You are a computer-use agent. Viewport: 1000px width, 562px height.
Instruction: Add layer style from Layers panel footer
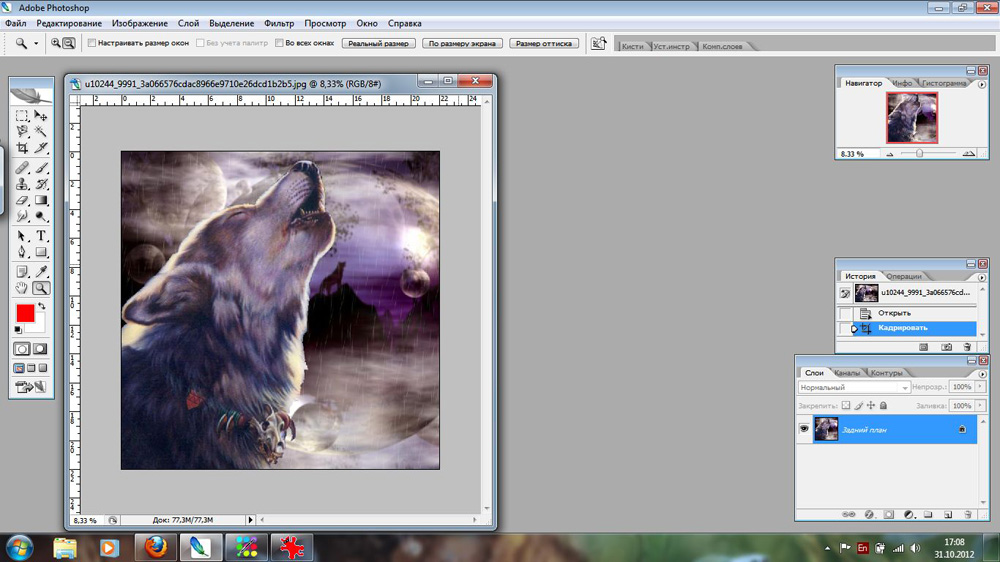pyautogui.click(x=869, y=514)
